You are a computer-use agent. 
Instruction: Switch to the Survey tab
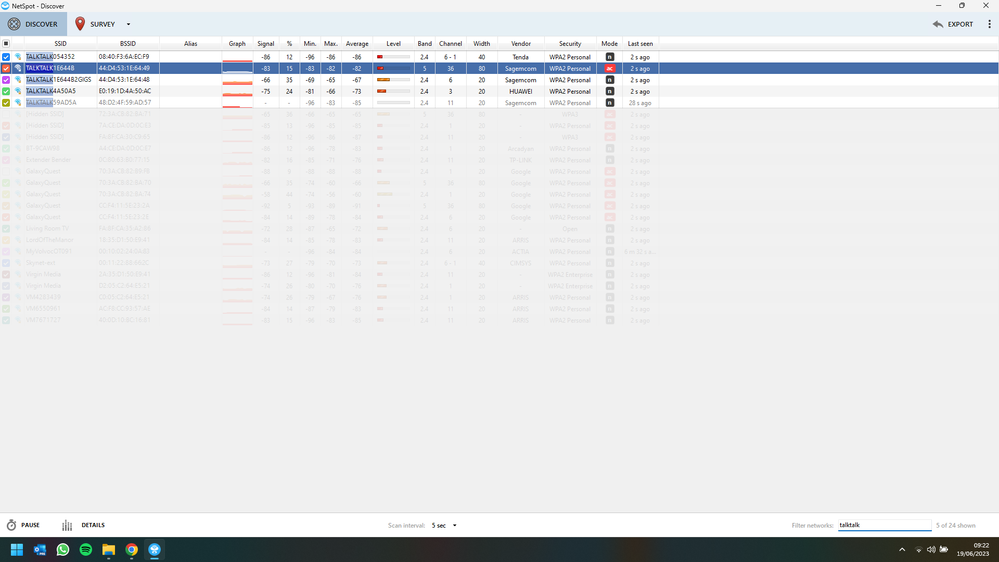pyautogui.click(x=96, y=24)
